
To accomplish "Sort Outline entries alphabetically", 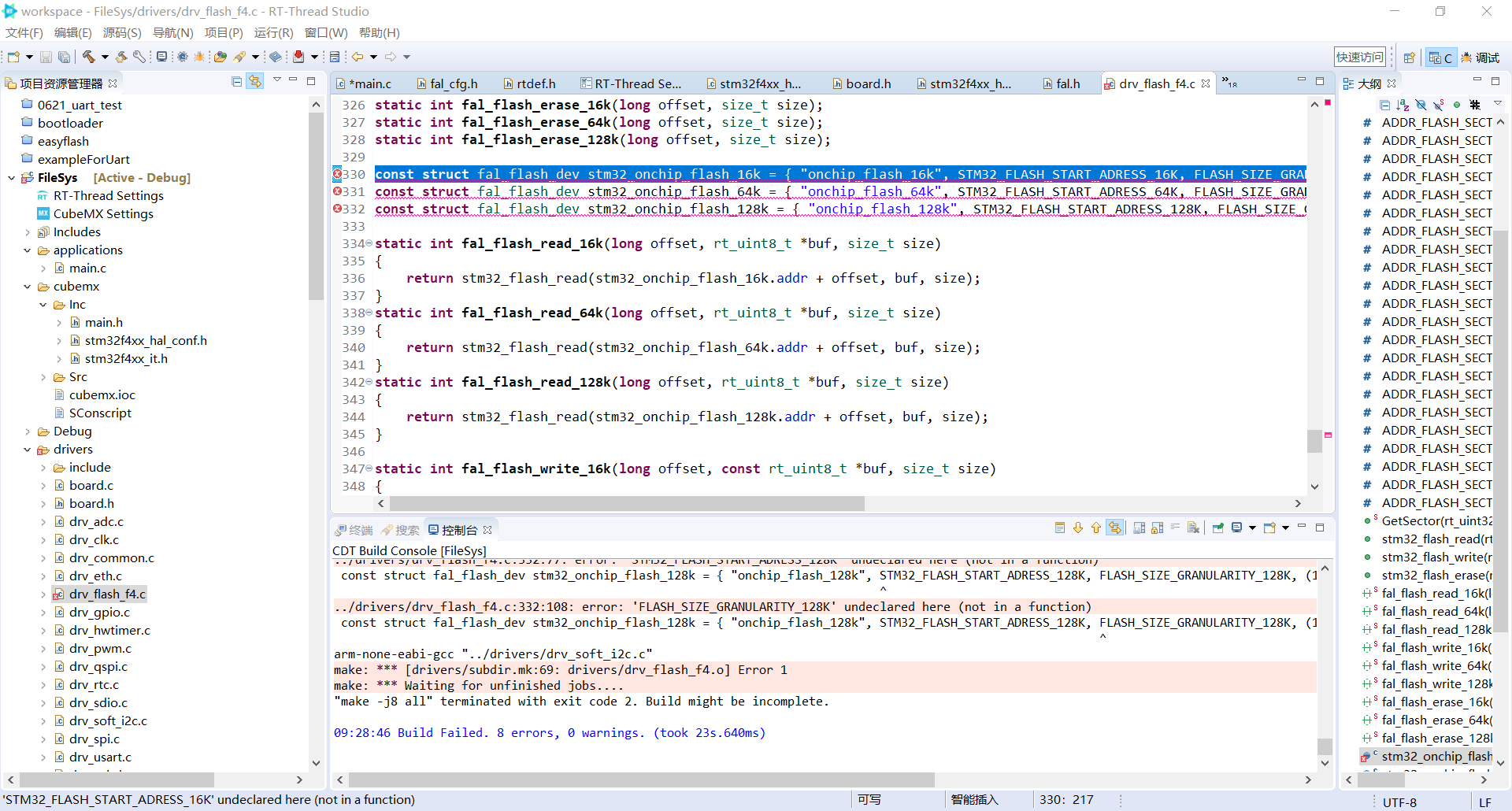I will click(x=1403, y=105).
